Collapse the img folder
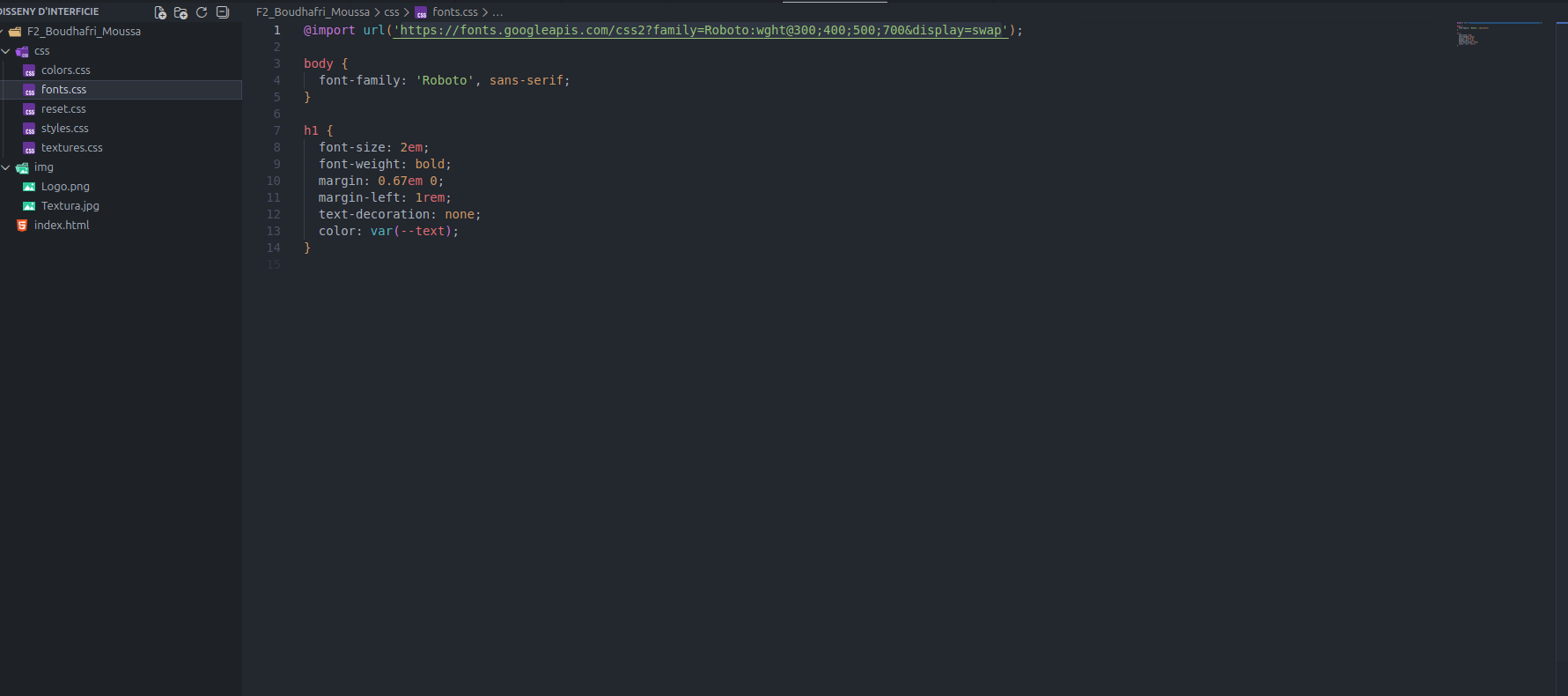Viewport: 1568px width, 696px height. tap(6, 167)
